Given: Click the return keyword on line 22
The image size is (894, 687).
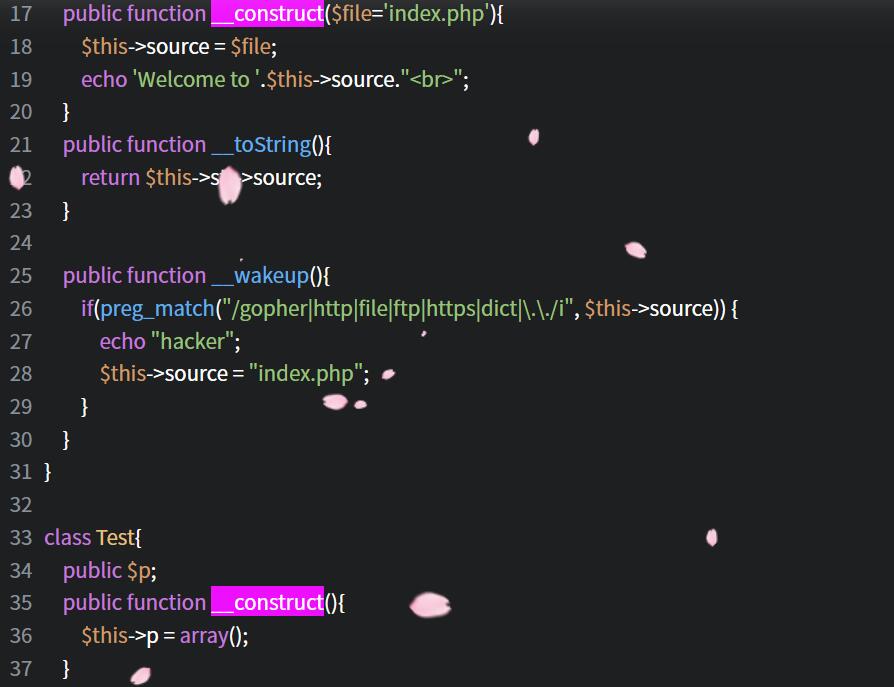Looking at the screenshot, I should click(x=110, y=178).
